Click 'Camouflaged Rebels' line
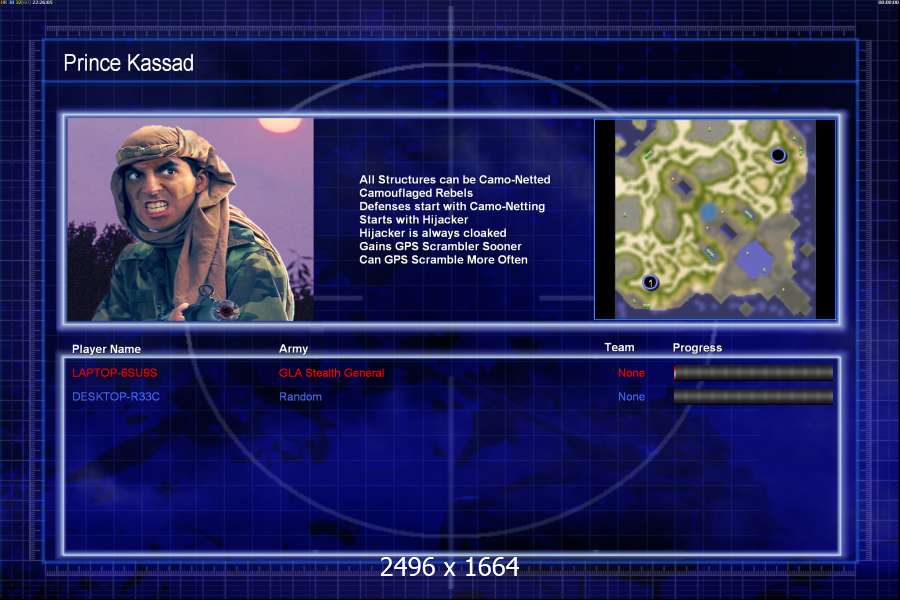 (x=416, y=193)
